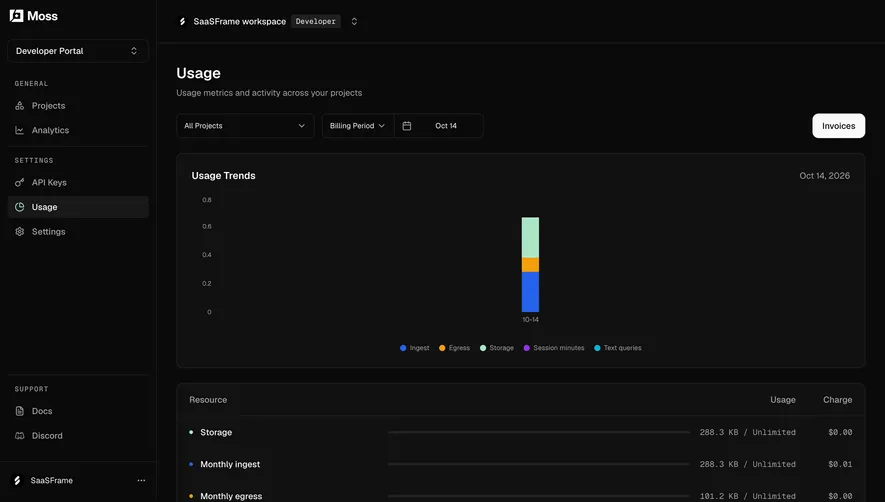Expand the SaaSFrame workspace switcher arrows
Screen dimensions: 885x502
[354, 21]
